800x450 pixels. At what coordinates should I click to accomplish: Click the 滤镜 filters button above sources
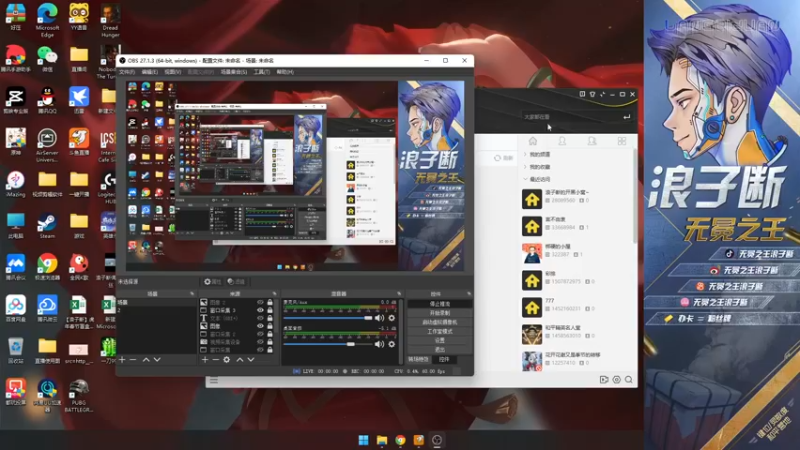click(236, 282)
